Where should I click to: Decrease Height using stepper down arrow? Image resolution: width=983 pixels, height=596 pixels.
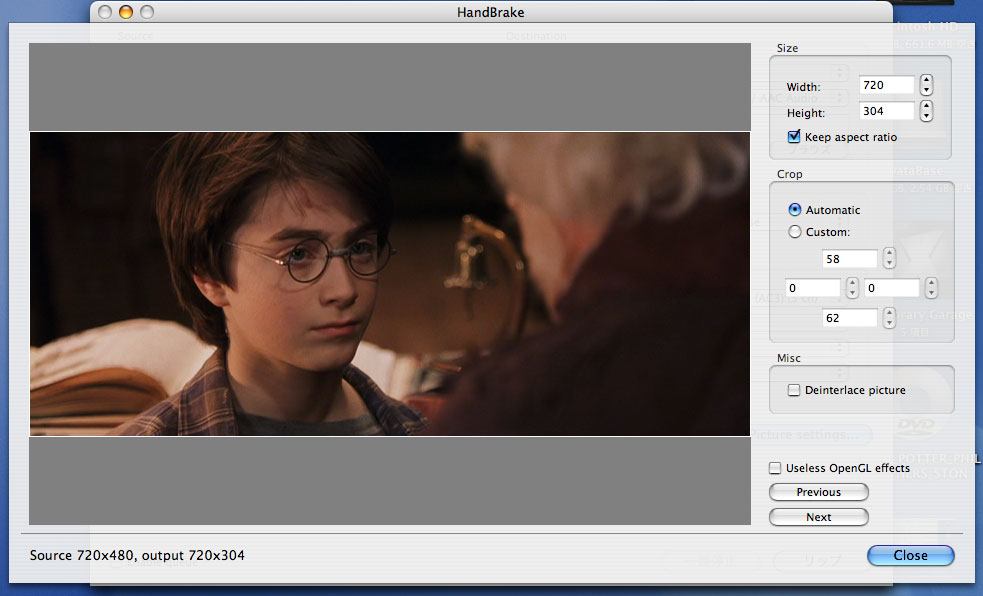point(927,116)
